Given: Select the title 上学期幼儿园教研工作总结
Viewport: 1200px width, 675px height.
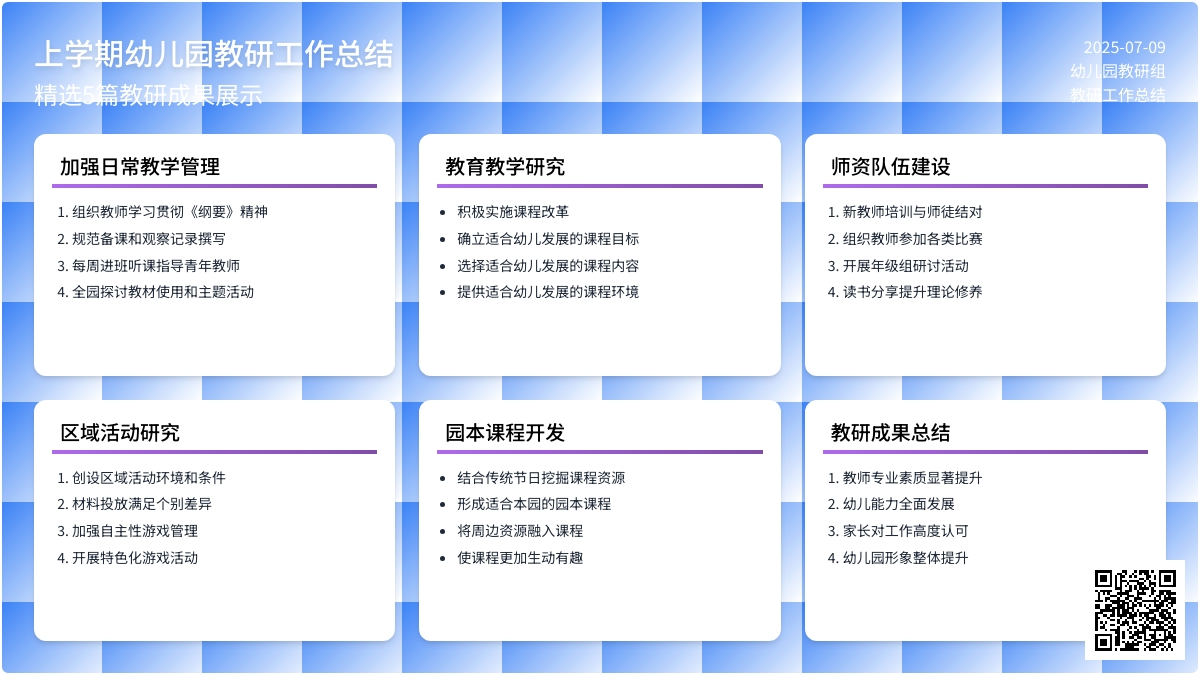Looking at the screenshot, I should tap(214, 54).
